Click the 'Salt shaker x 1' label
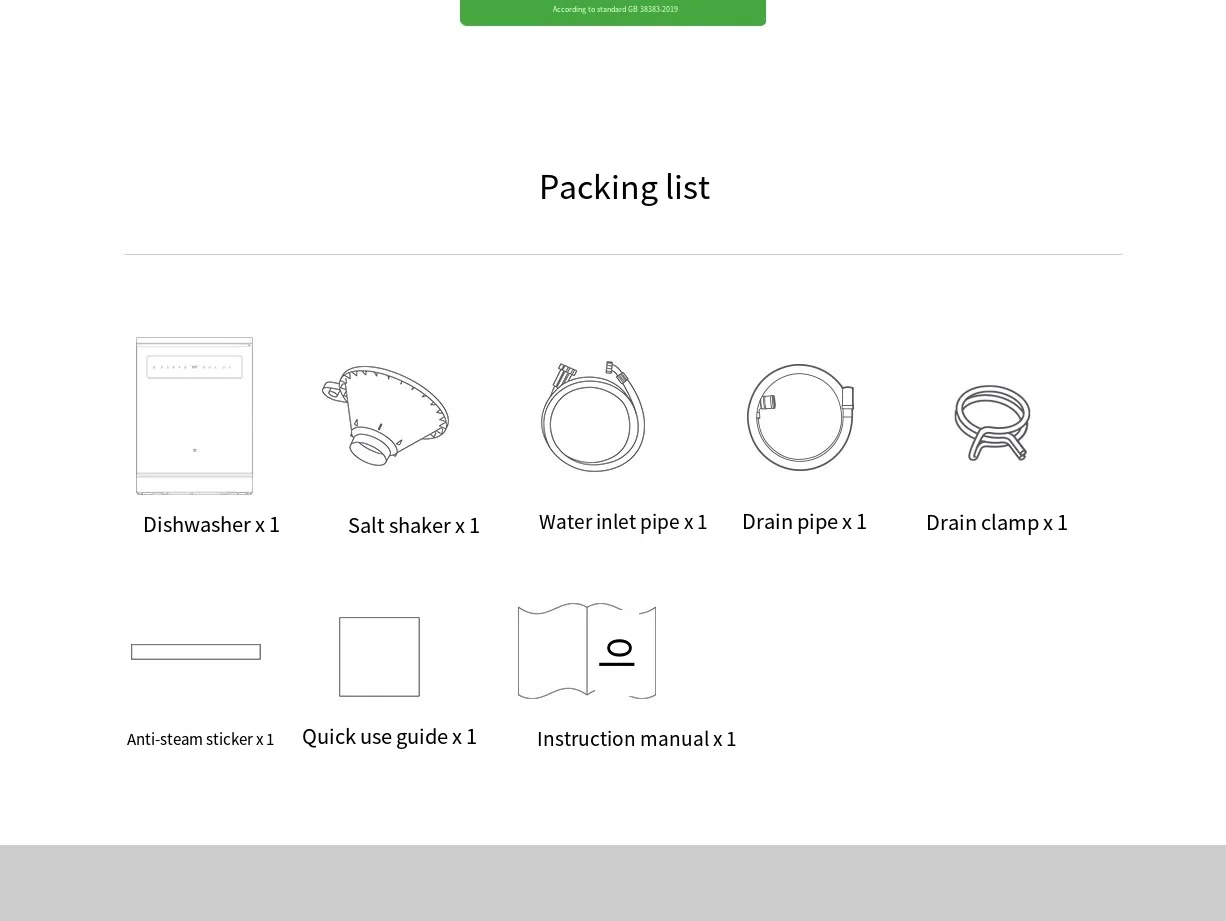Image resolution: width=1226 pixels, height=921 pixels. point(414,526)
